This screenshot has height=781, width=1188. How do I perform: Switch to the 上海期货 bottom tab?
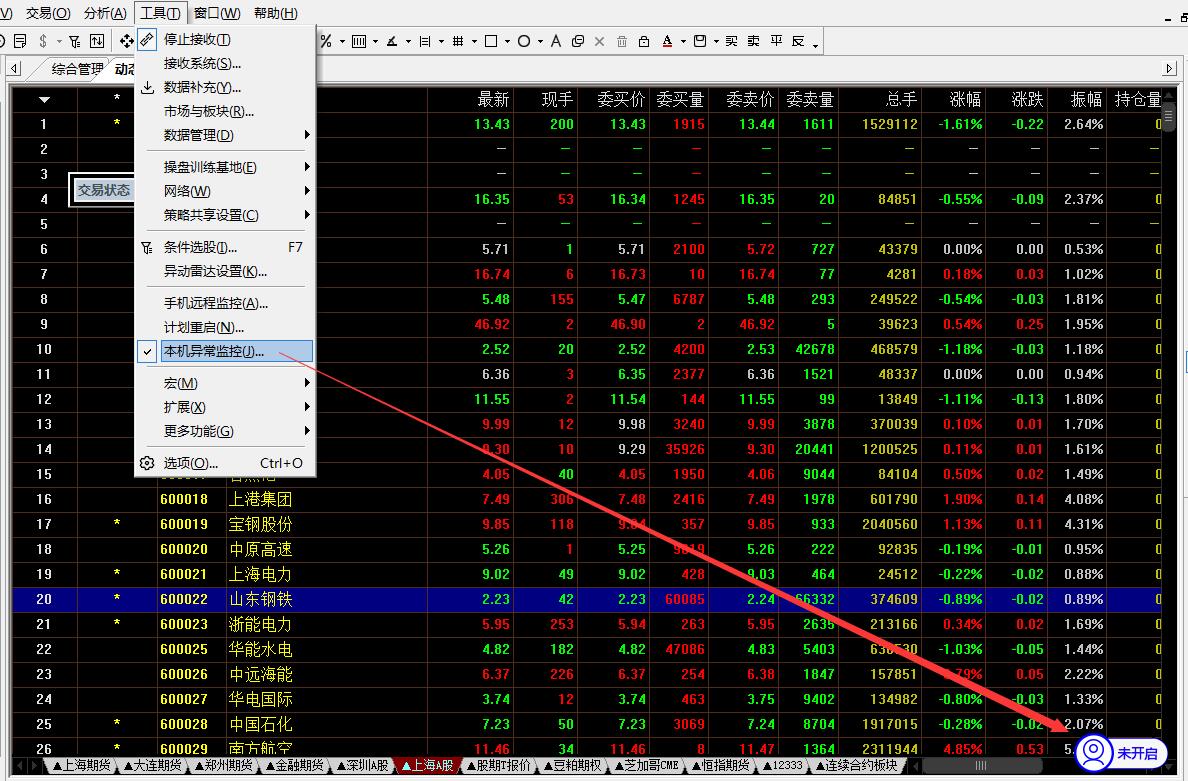(82, 766)
